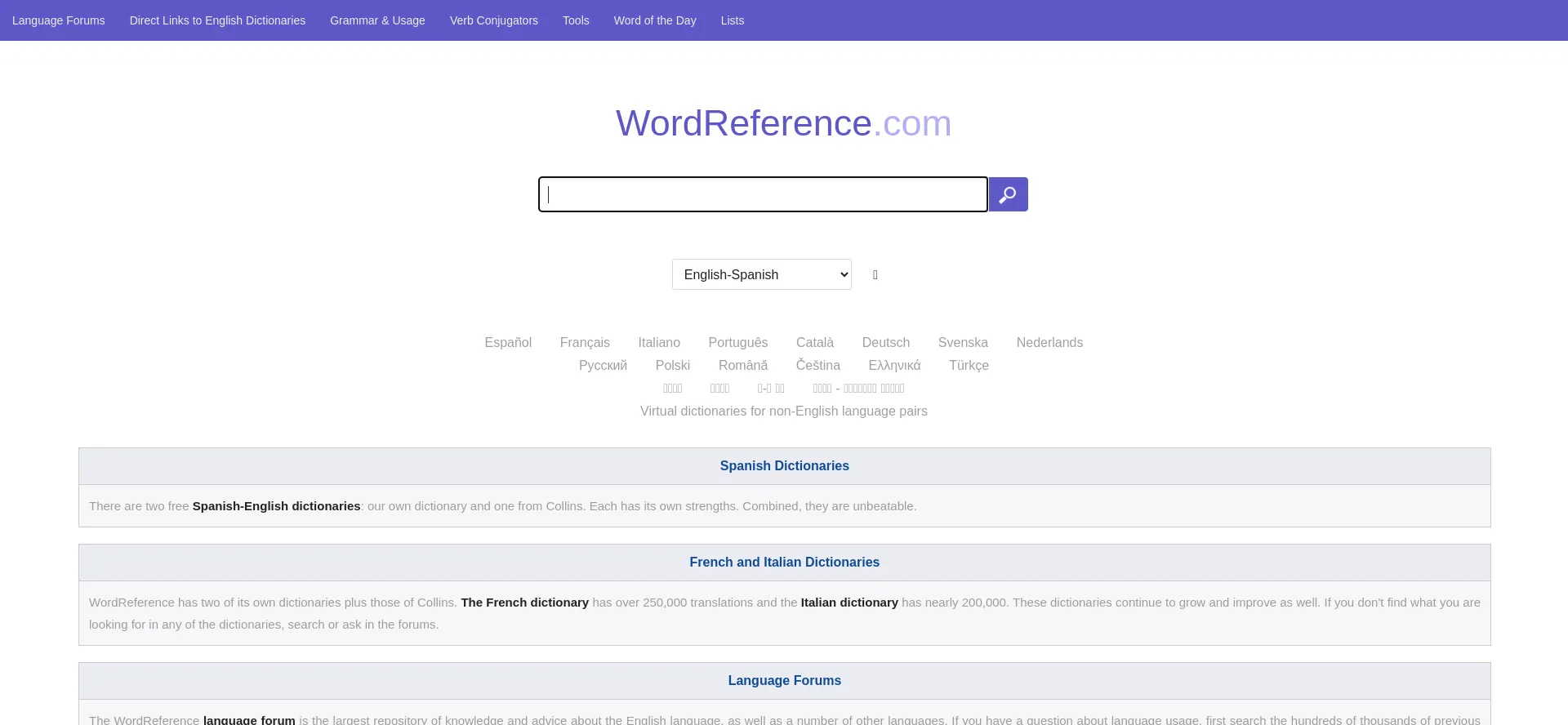1568x725 pixels.
Task: Switch site language to Català
Action: [815, 342]
